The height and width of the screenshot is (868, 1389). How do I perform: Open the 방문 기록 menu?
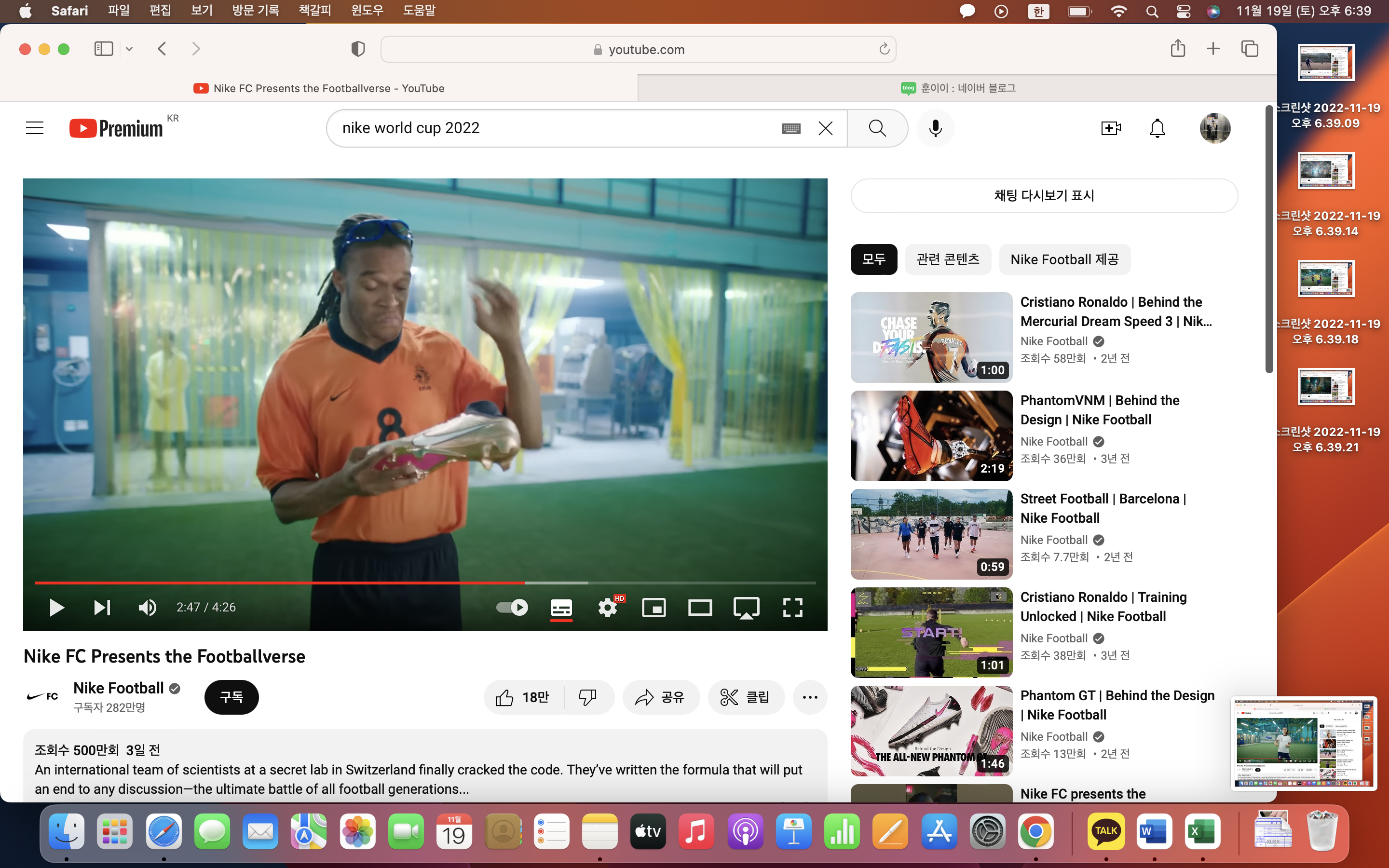[x=256, y=10]
